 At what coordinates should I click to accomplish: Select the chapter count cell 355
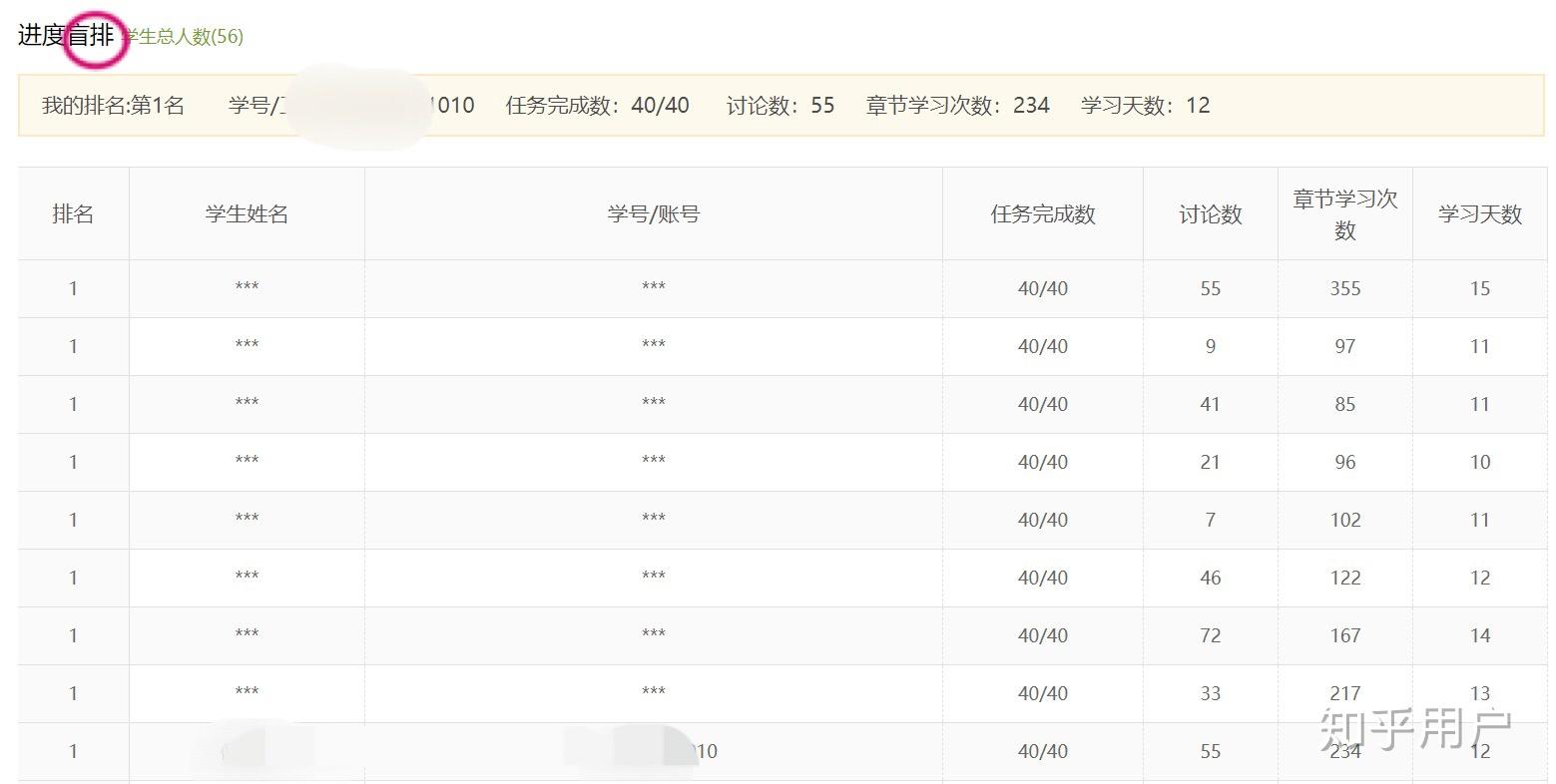tap(1344, 288)
